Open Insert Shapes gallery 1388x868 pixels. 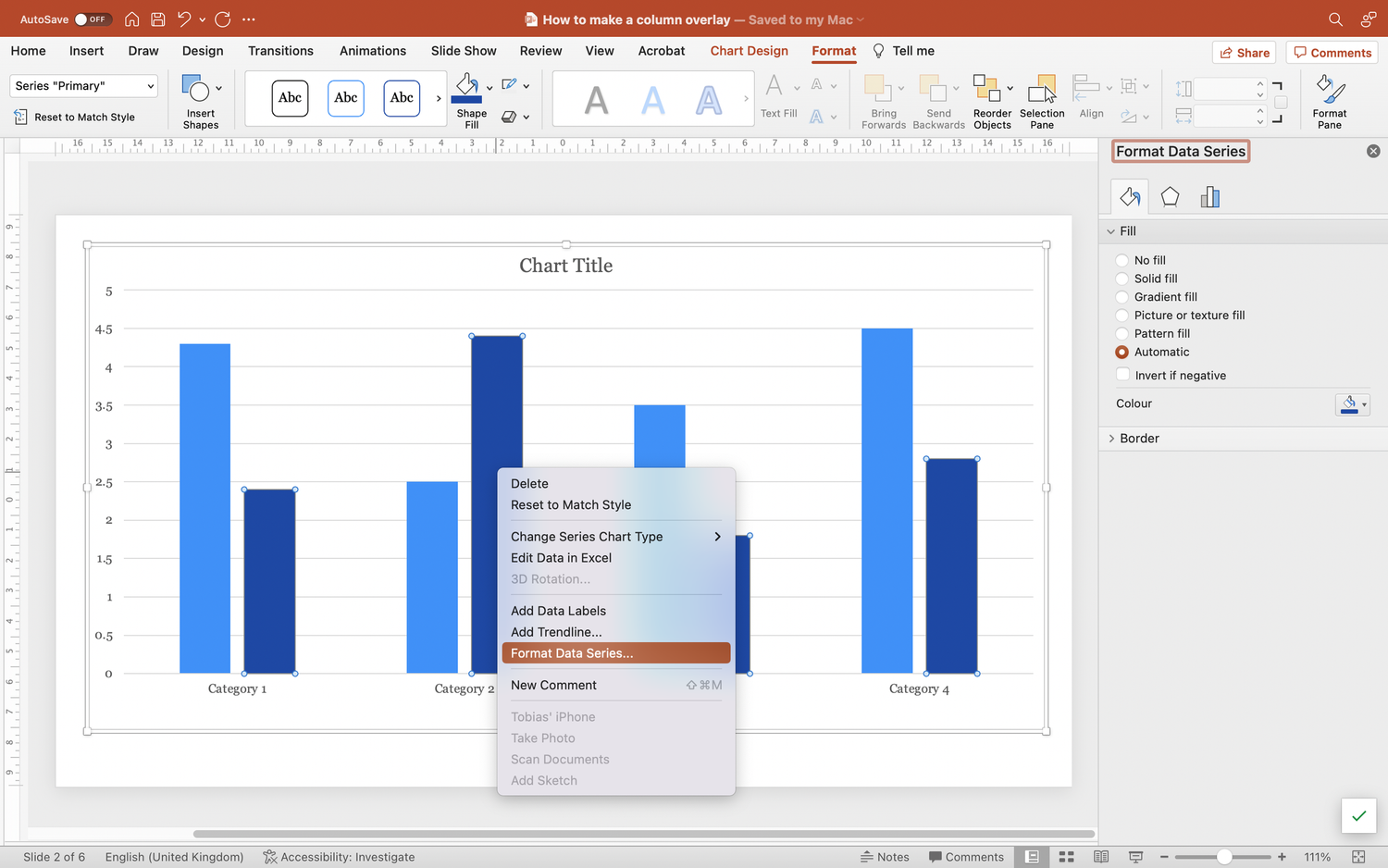[201, 101]
